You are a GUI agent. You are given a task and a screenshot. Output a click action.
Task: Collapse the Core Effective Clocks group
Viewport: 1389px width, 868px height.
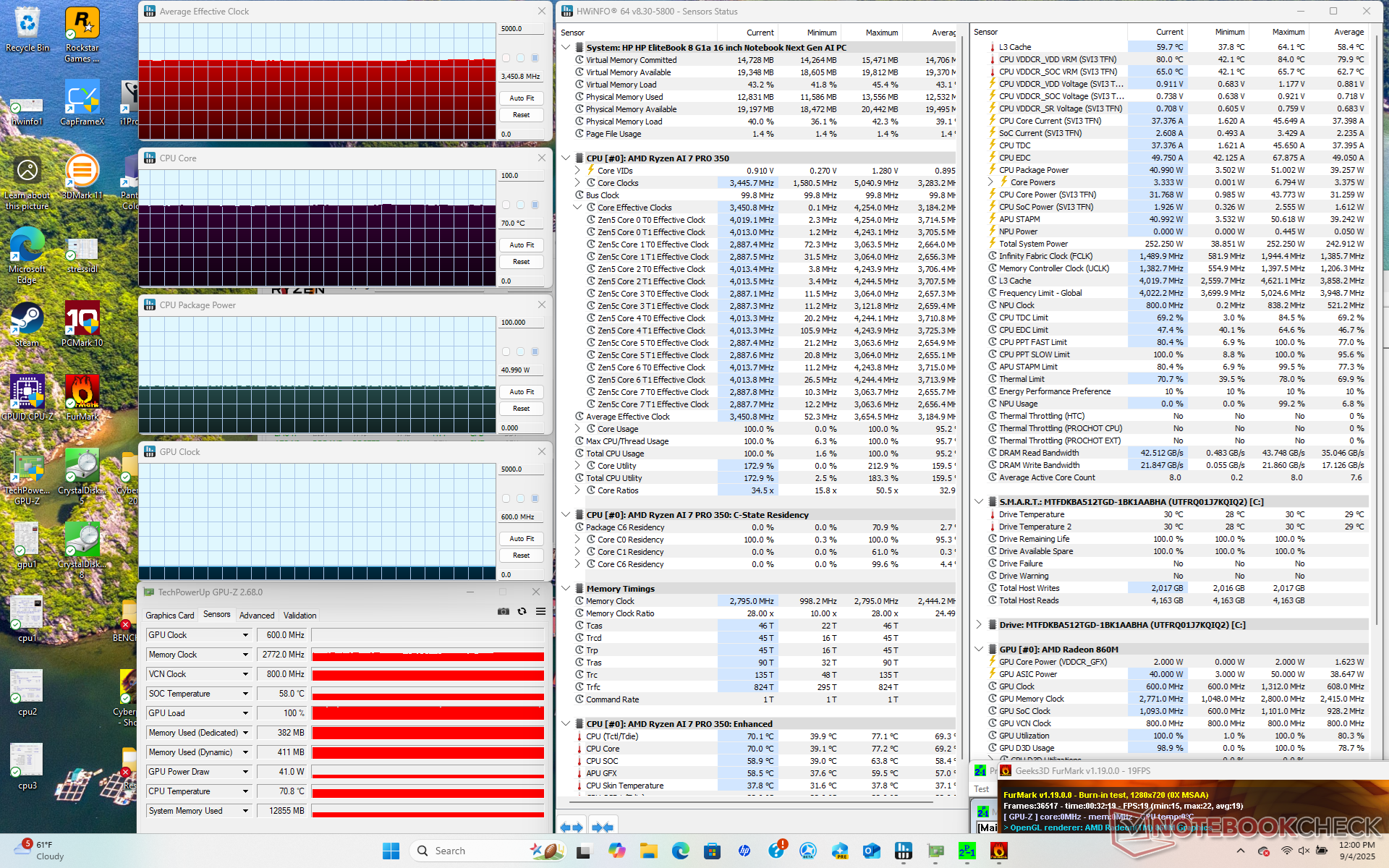coord(577,208)
